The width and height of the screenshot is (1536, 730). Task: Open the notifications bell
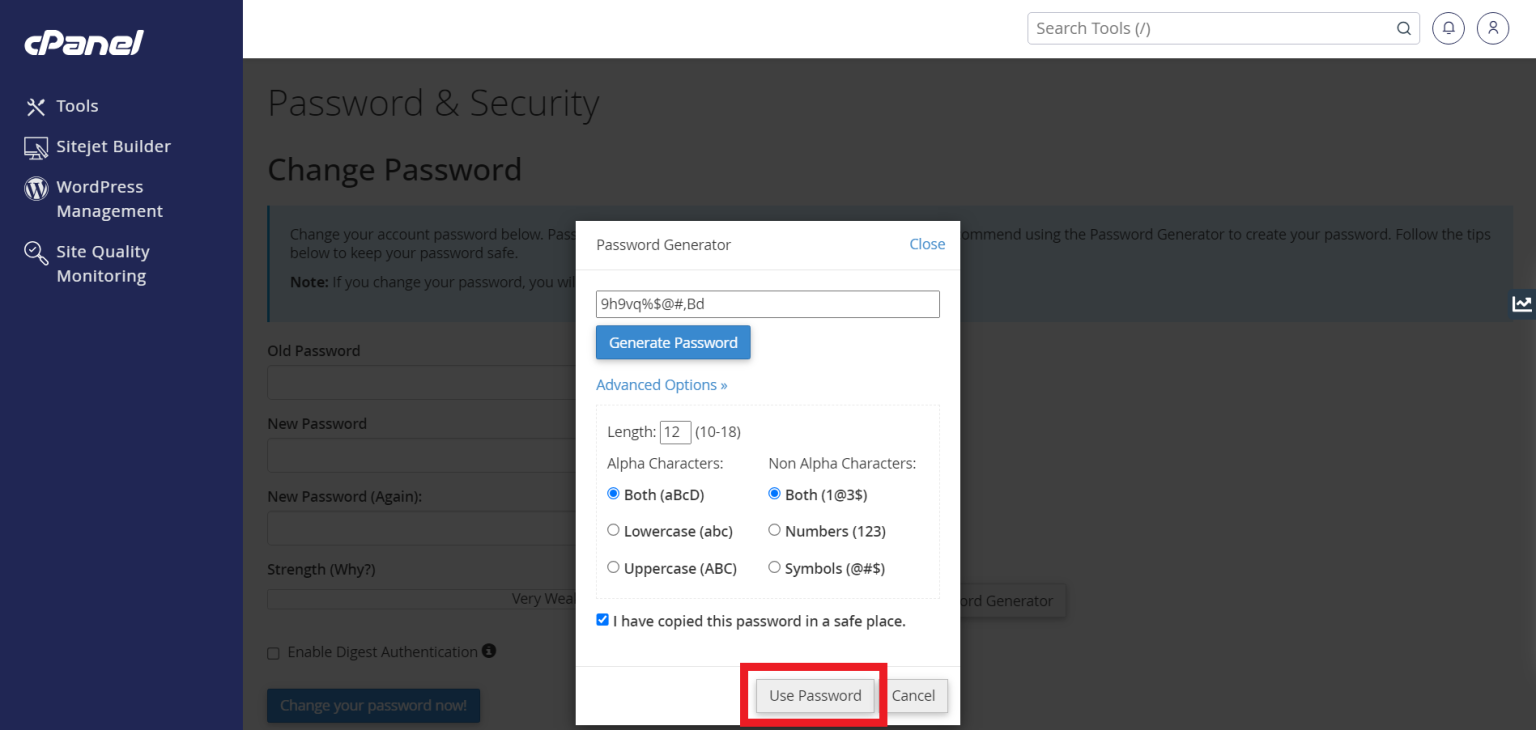(x=1448, y=28)
